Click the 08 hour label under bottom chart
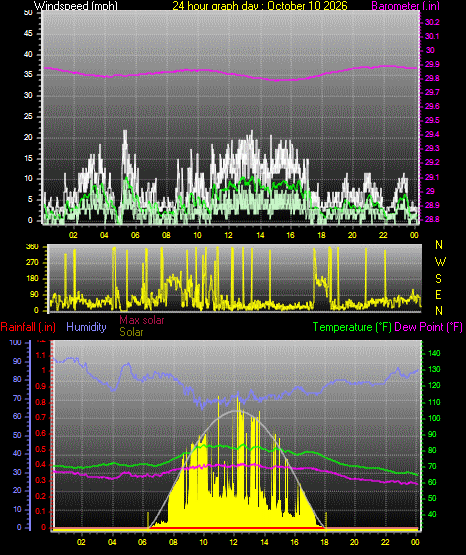The image size is (466, 555). 173,542
